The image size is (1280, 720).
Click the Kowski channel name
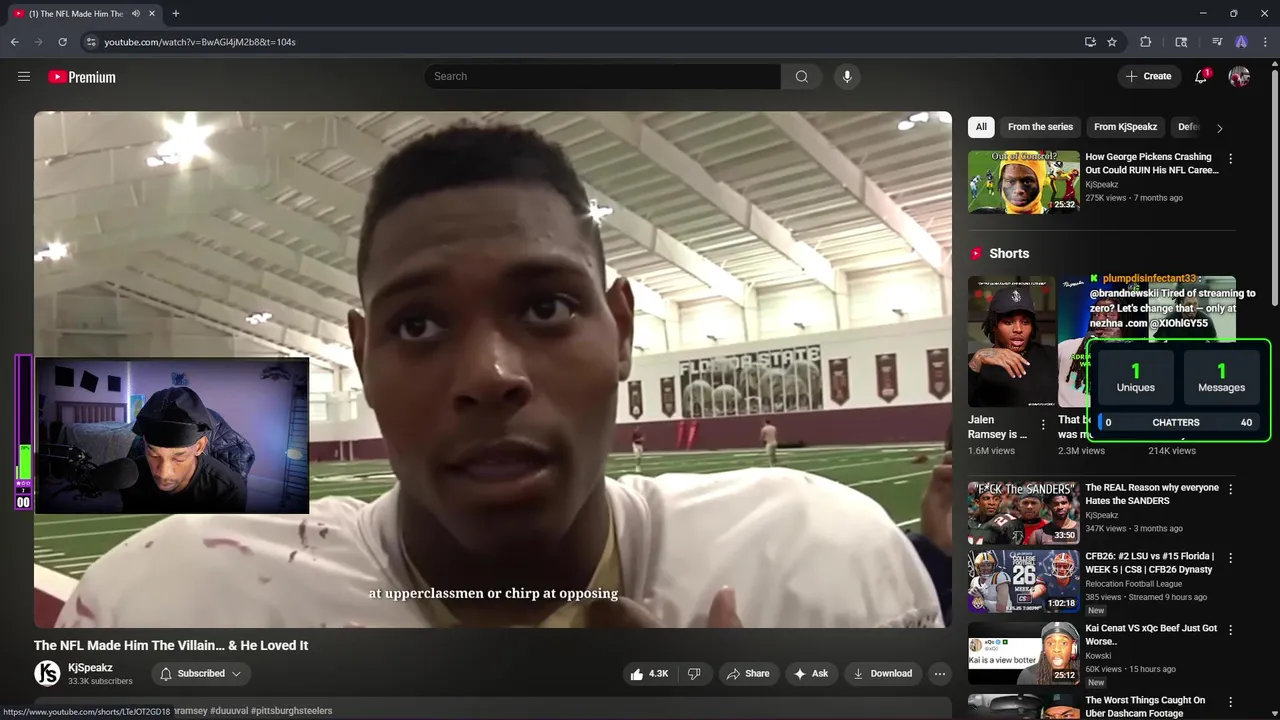pyautogui.click(x=1100, y=655)
